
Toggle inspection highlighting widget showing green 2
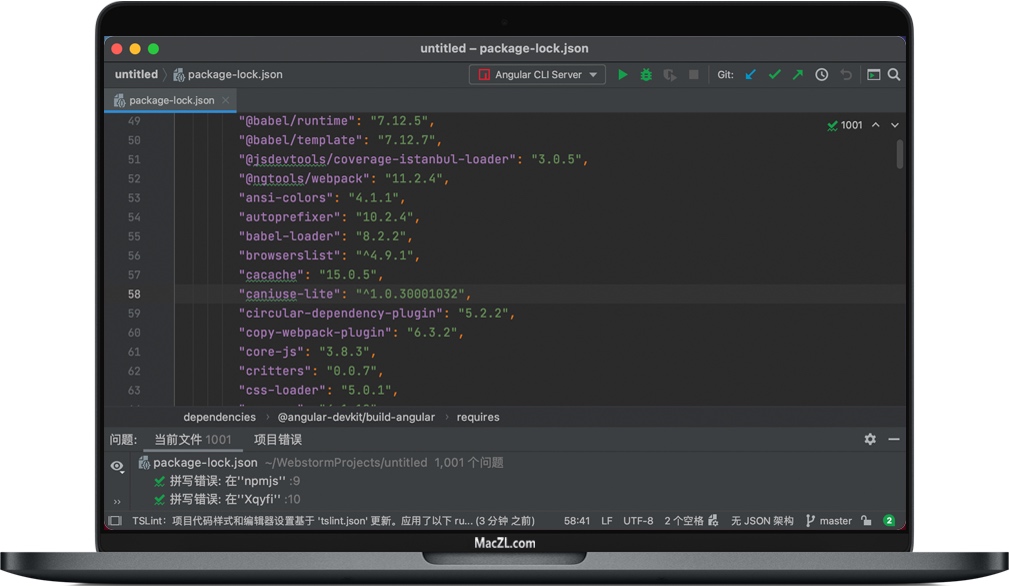coord(890,520)
